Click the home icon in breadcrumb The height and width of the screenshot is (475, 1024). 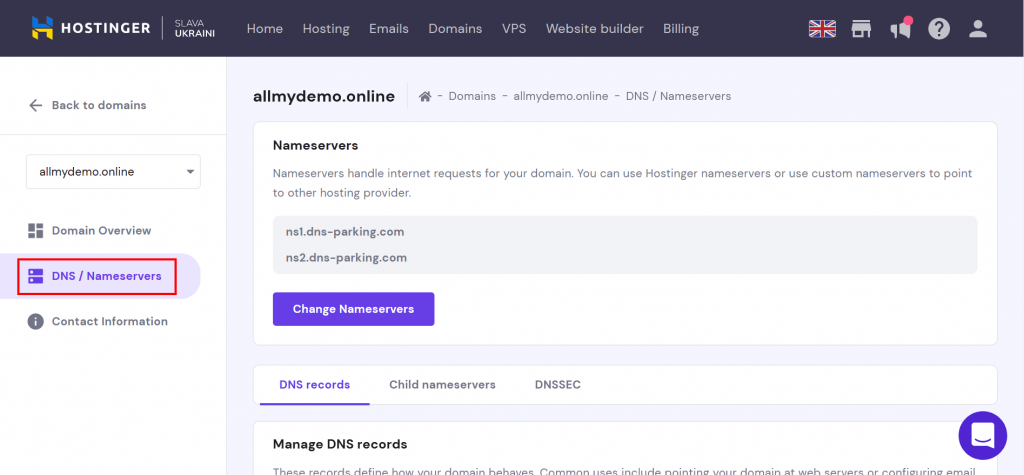click(x=425, y=97)
